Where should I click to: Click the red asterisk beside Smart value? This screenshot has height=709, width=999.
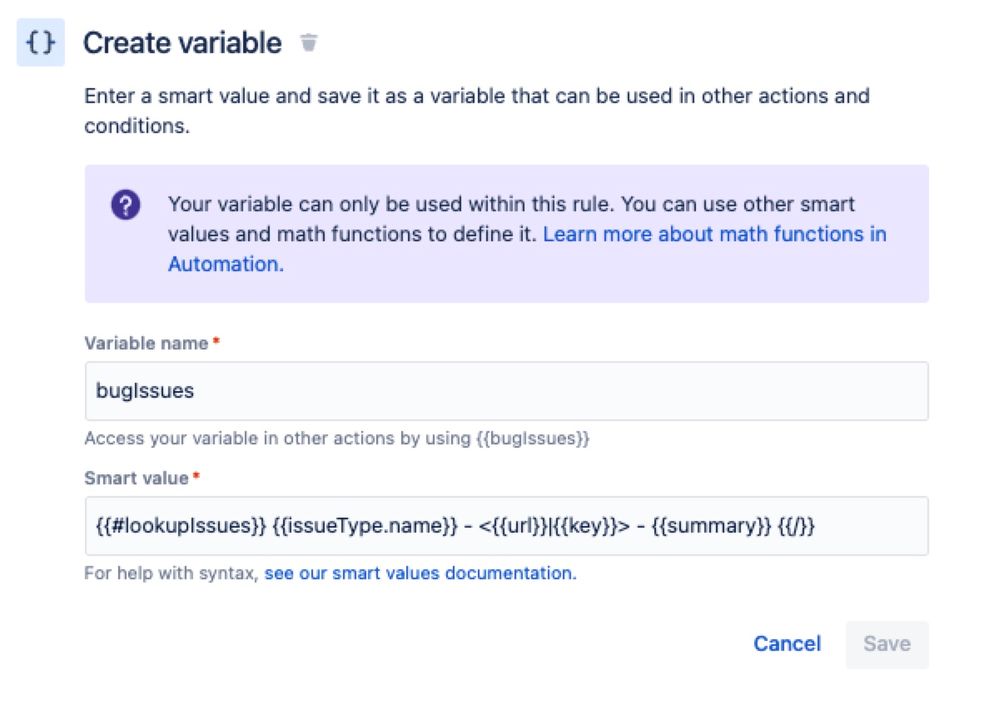(x=196, y=475)
